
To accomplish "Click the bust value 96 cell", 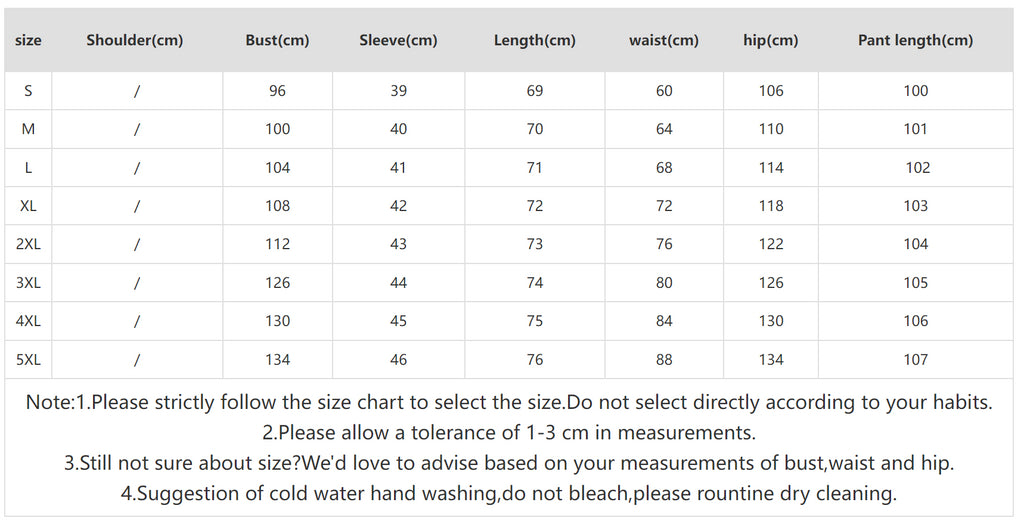I will click(277, 91).
